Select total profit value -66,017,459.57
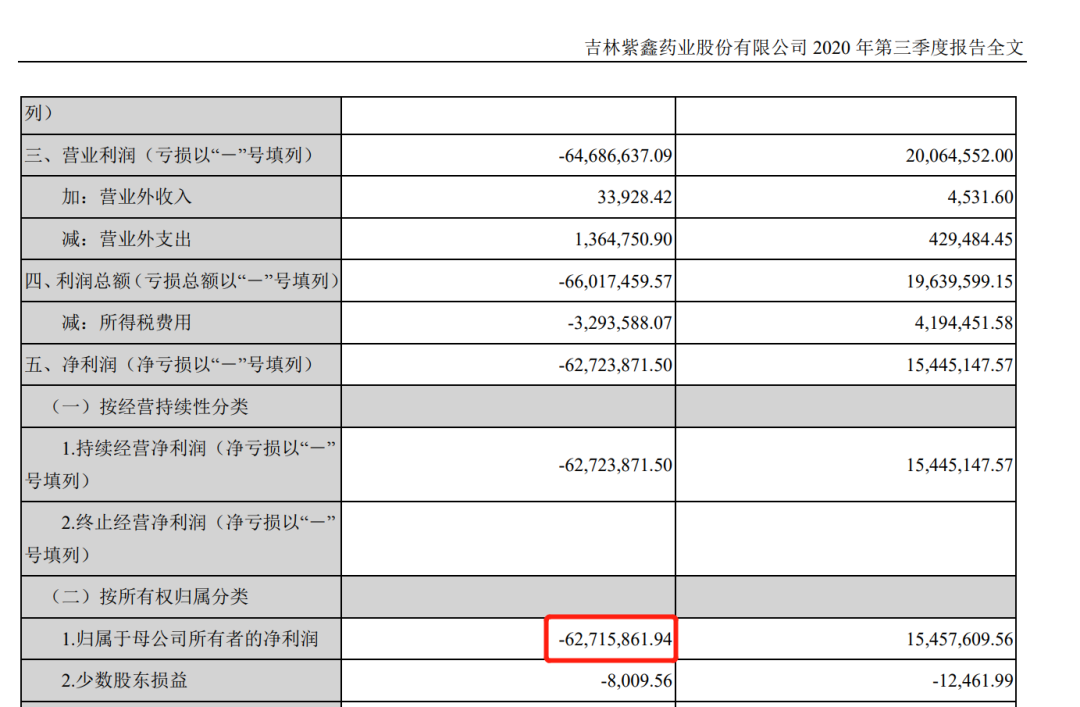This screenshot has height=707, width=1080. (x=615, y=282)
